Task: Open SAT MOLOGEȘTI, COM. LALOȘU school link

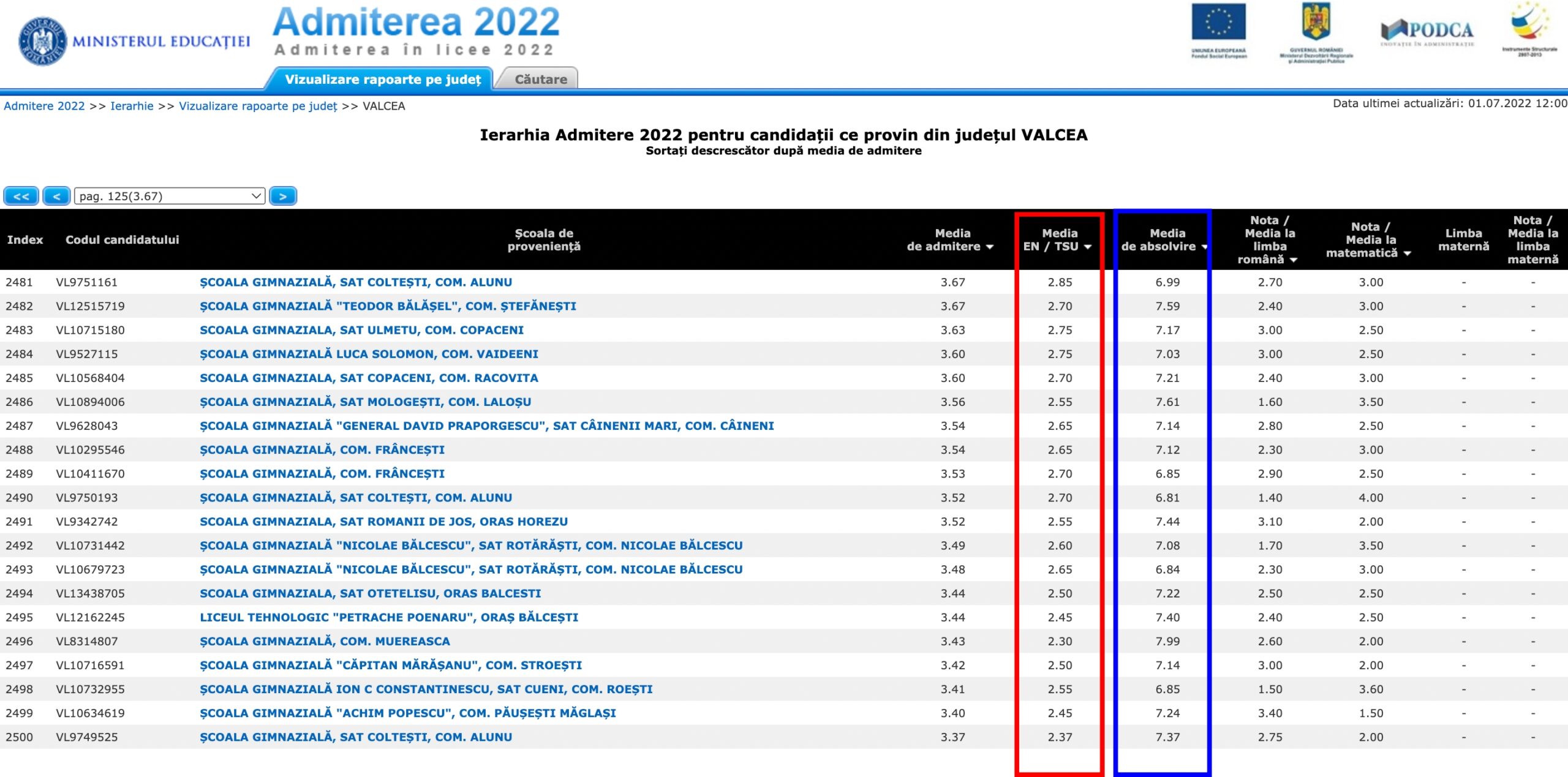Action: tap(365, 402)
